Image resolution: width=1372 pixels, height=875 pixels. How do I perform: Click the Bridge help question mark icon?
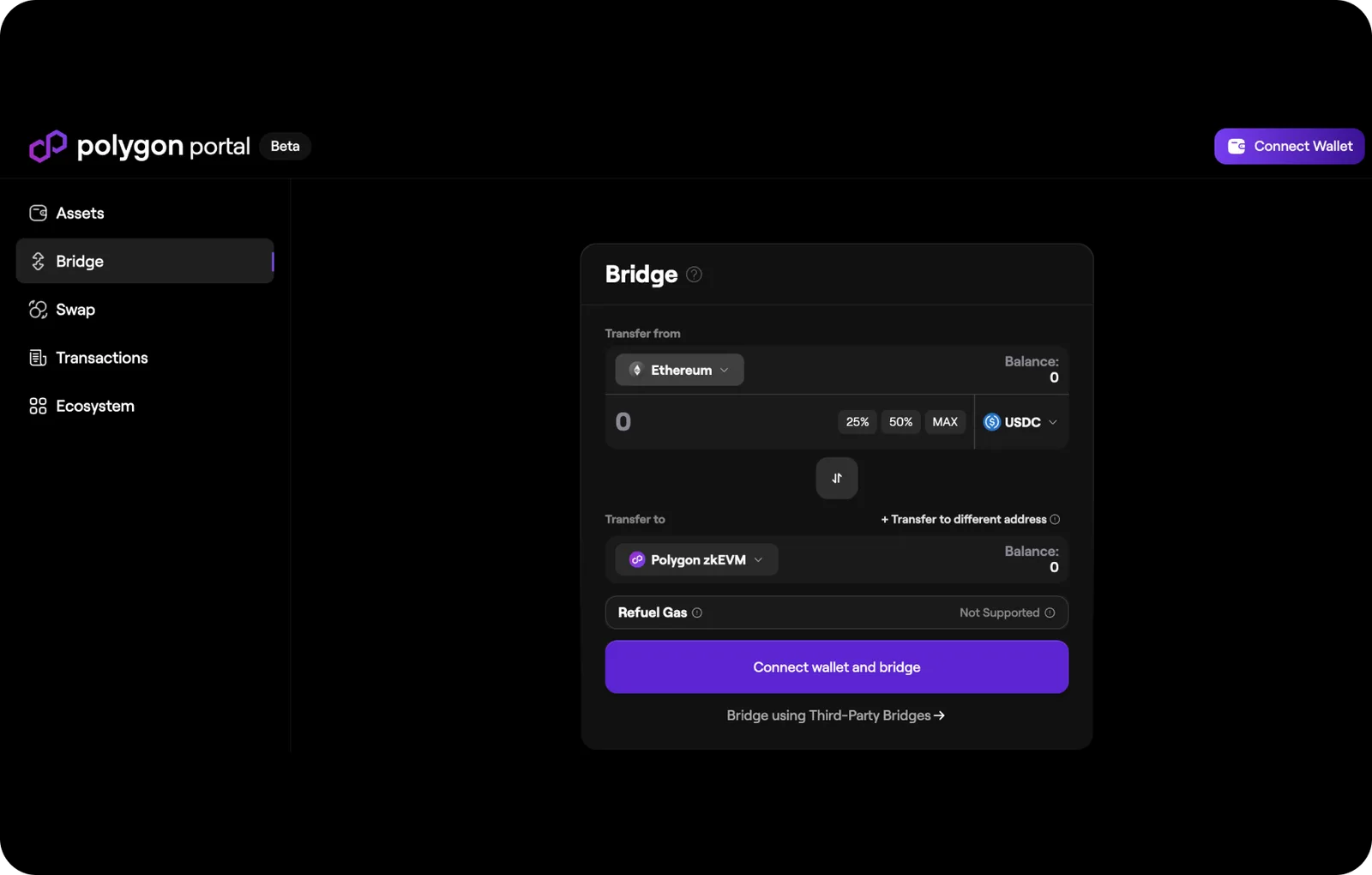(695, 275)
